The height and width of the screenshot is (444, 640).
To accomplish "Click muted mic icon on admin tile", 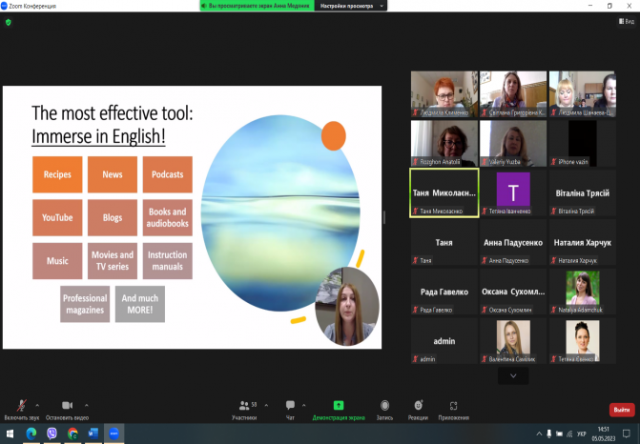I will 415,359.
